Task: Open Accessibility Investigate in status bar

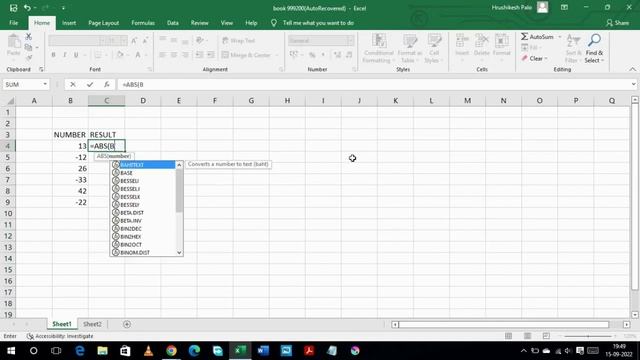Action: point(60,336)
